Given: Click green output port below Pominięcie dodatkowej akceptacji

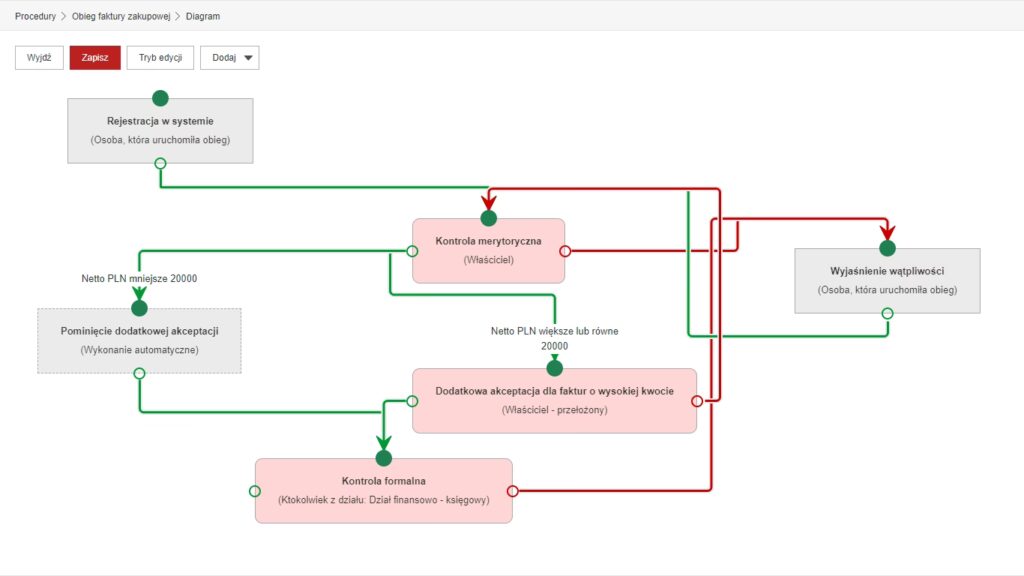Looking at the screenshot, I should [139, 373].
